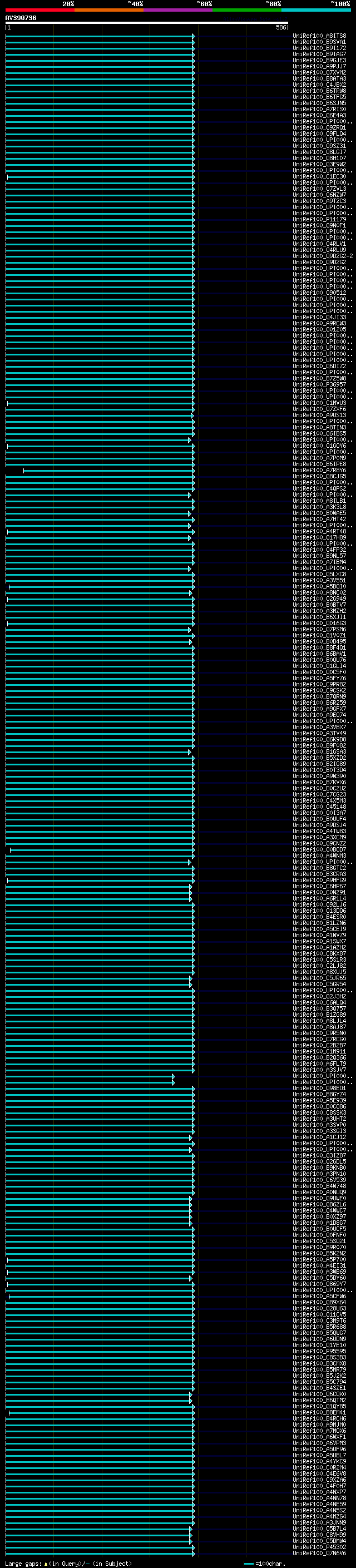The image size is (356, 1568).
Task: Select label UniRef100_Q2GDL5
Action: pyautogui.click(x=319, y=1162)
